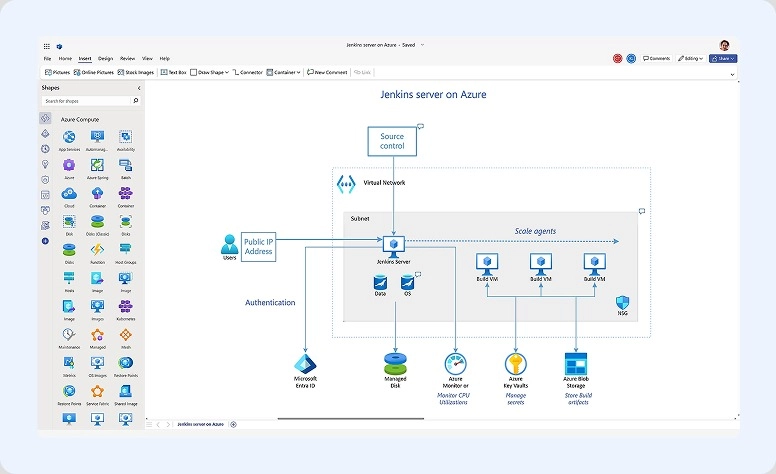Add a new page with plus button
Image resolution: width=776 pixels, height=474 pixels.
click(234, 425)
